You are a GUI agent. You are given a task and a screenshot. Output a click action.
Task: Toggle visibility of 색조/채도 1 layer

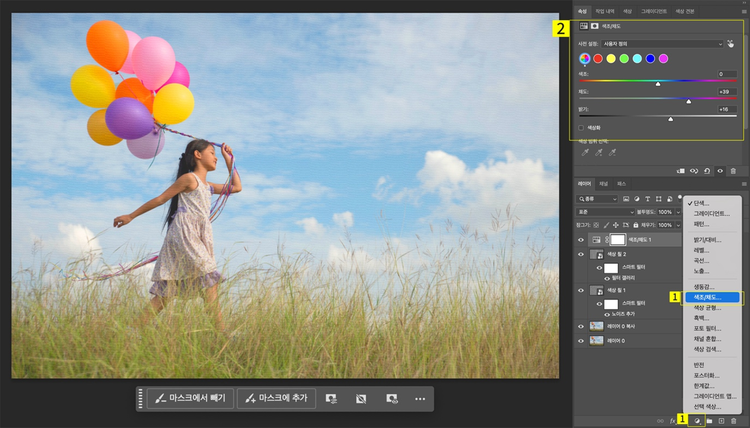click(x=582, y=240)
